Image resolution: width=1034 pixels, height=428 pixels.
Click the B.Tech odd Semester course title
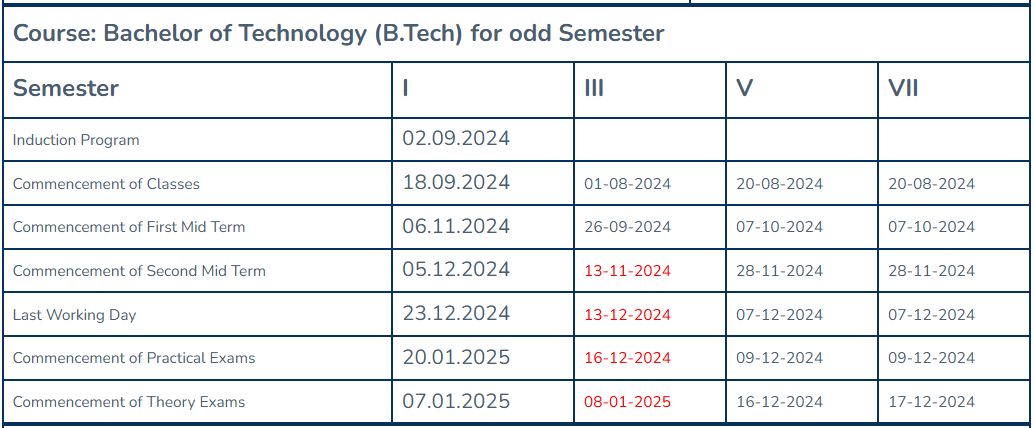(x=338, y=33)
